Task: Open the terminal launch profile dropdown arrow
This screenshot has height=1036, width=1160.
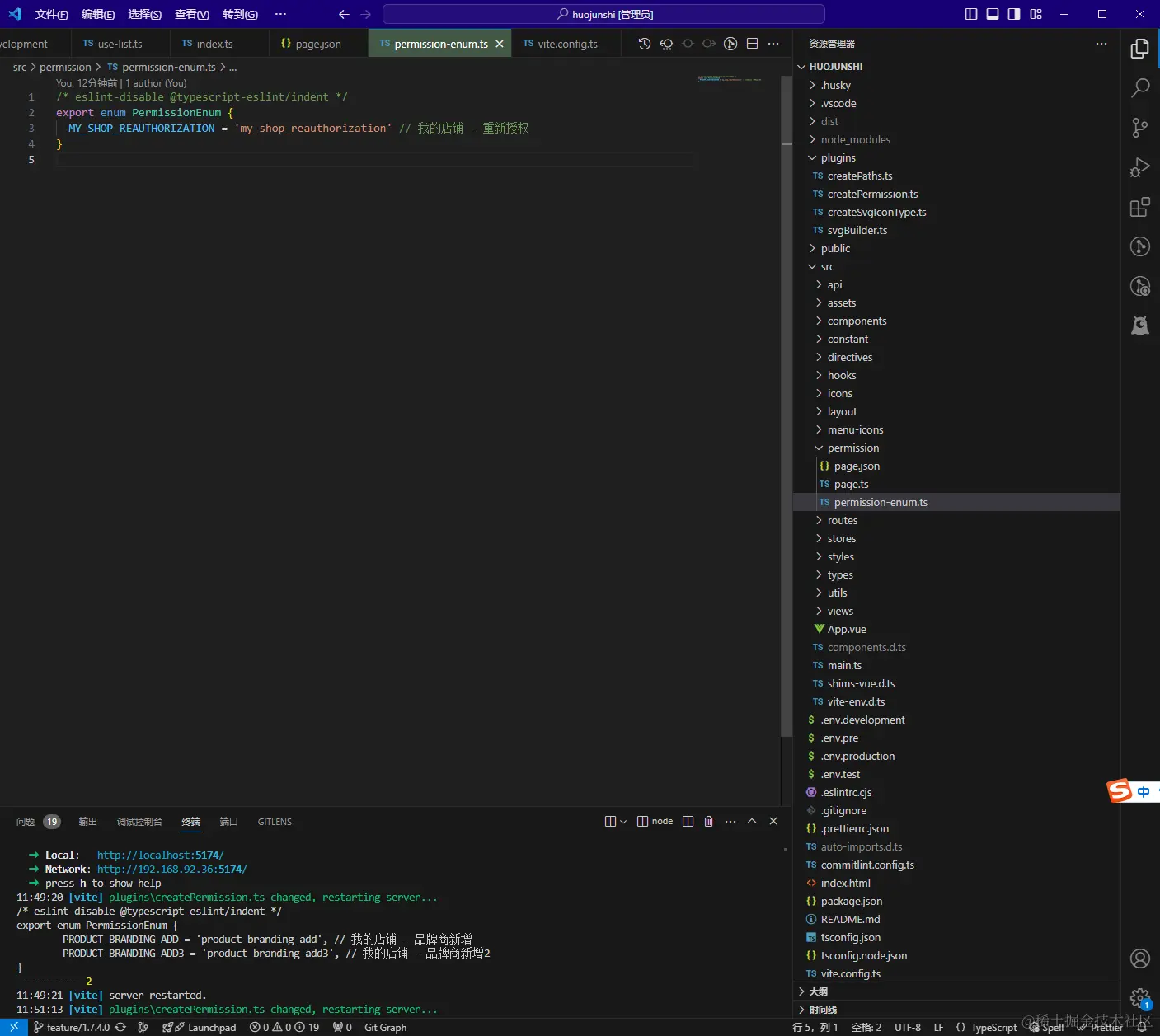Action: [x=623, y=821]
